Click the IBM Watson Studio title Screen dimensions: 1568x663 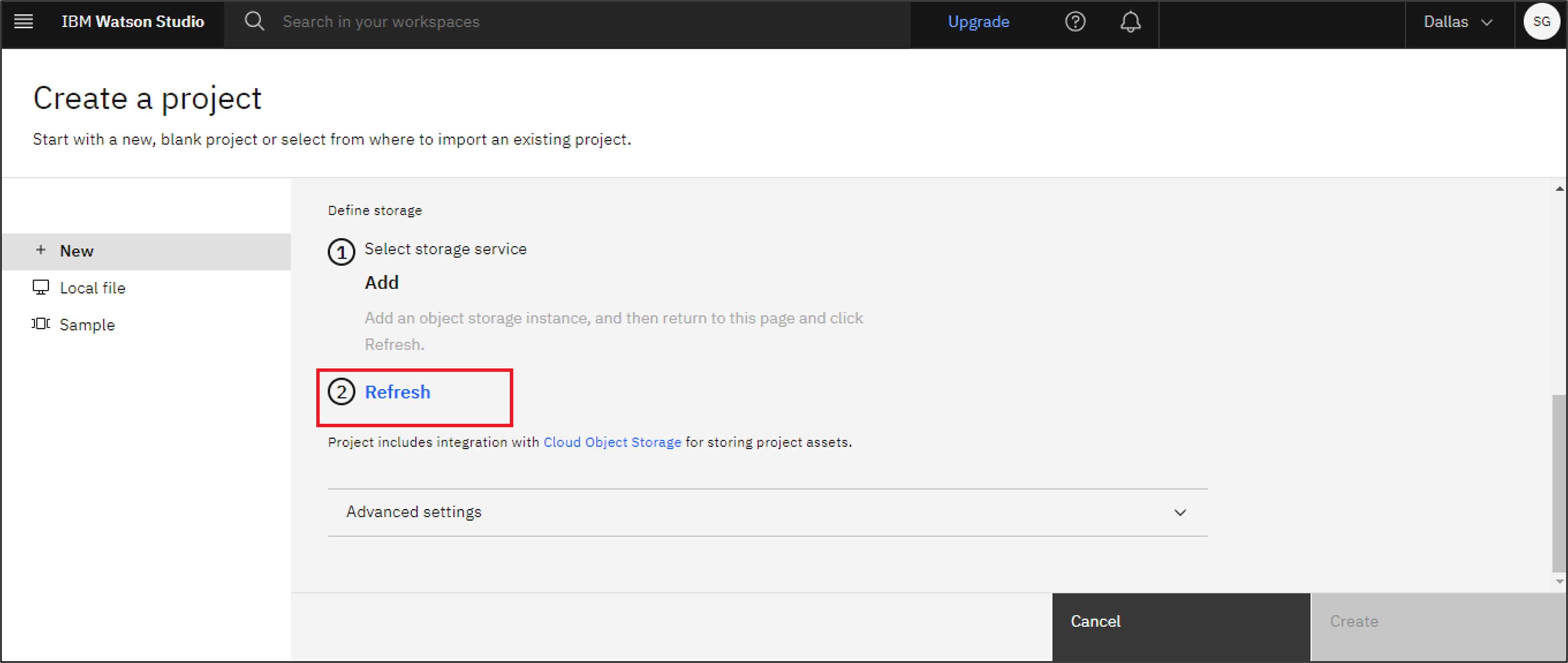[x=133, y=22]
